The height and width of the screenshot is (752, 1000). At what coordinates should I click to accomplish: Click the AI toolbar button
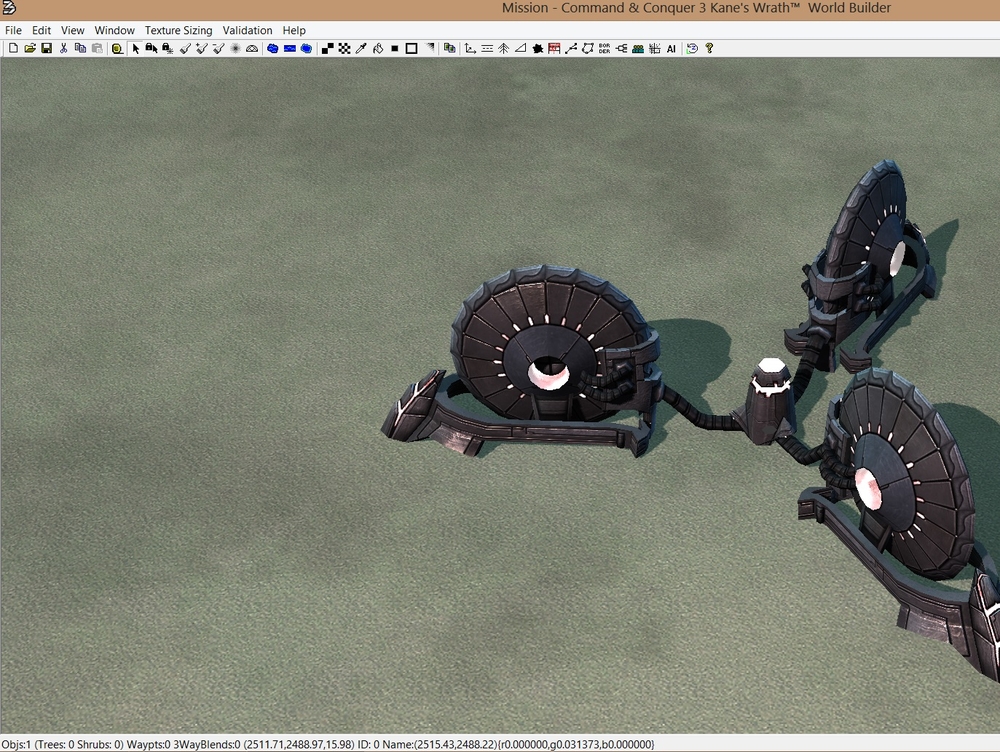click(671, 48)
